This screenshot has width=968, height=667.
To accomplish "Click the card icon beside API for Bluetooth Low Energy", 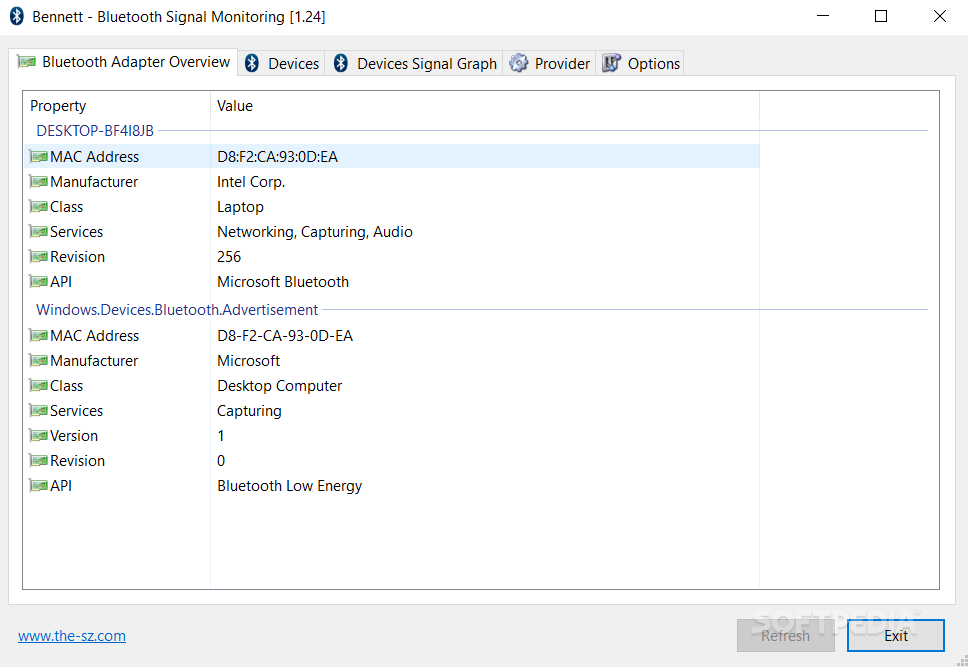I will click(x=39, y=486).
